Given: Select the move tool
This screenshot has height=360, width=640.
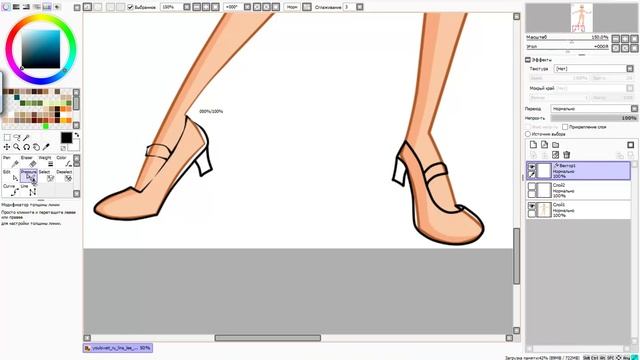Looking at the screenshot, I should point(7,147).
